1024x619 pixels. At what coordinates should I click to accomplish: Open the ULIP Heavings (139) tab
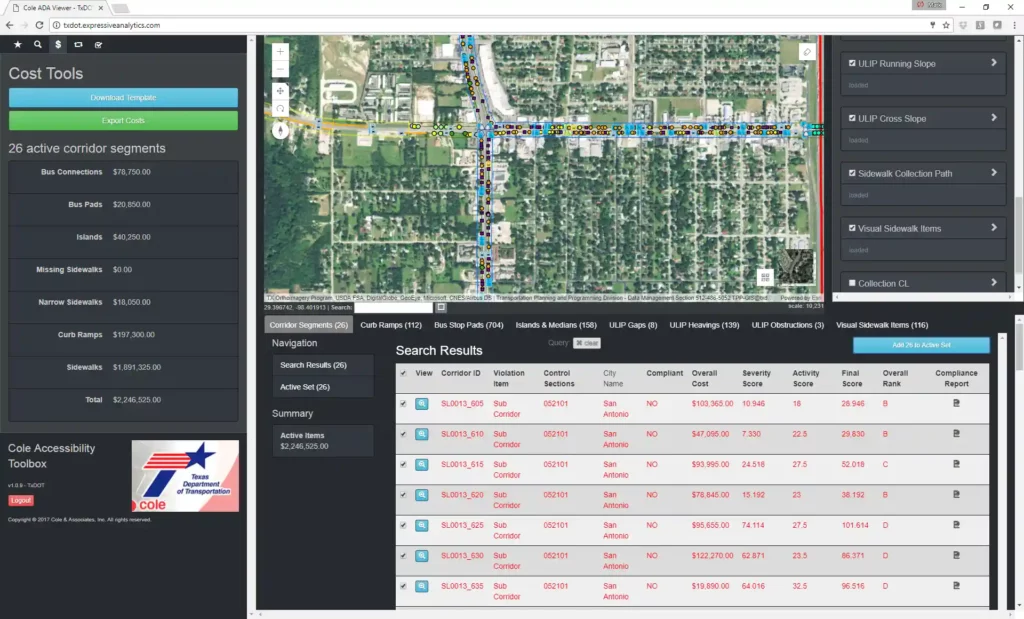704,325
